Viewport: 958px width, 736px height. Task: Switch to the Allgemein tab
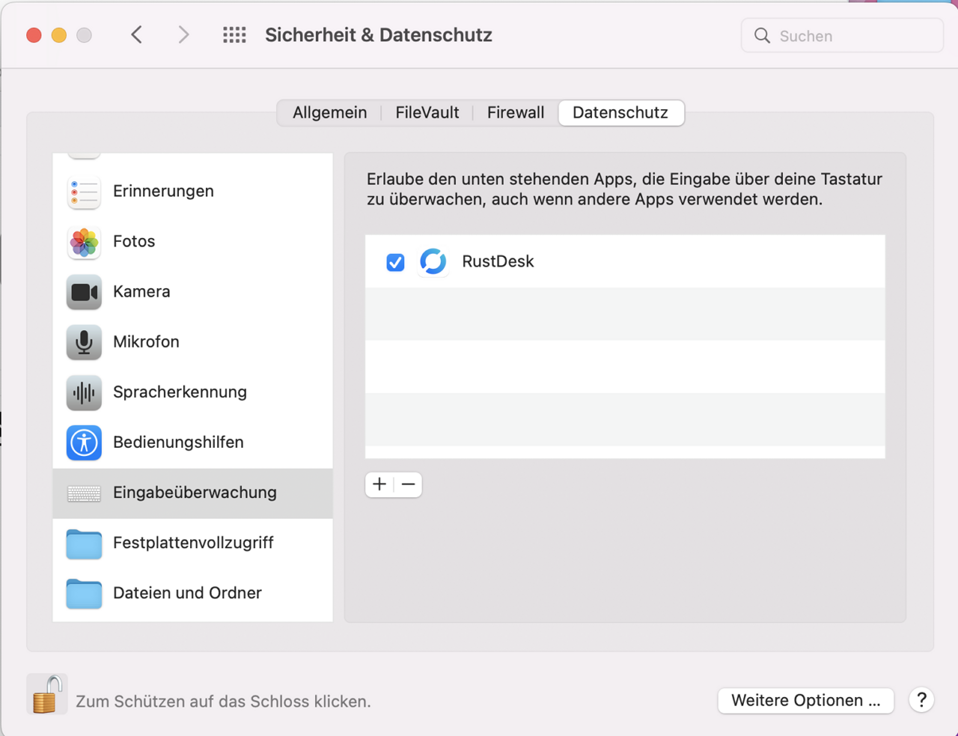(329, 113)
